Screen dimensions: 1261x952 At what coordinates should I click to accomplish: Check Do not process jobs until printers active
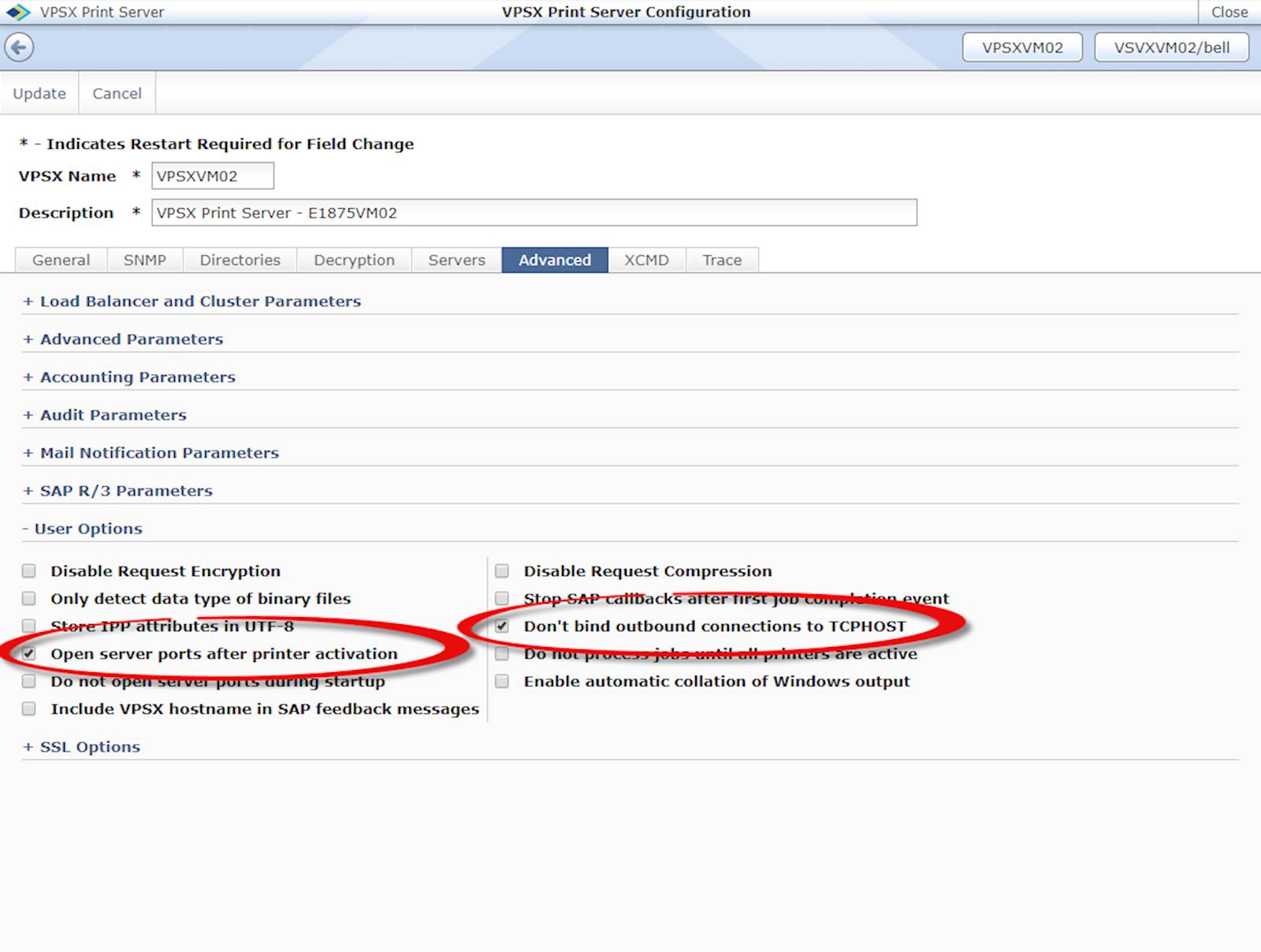(502, 653)
